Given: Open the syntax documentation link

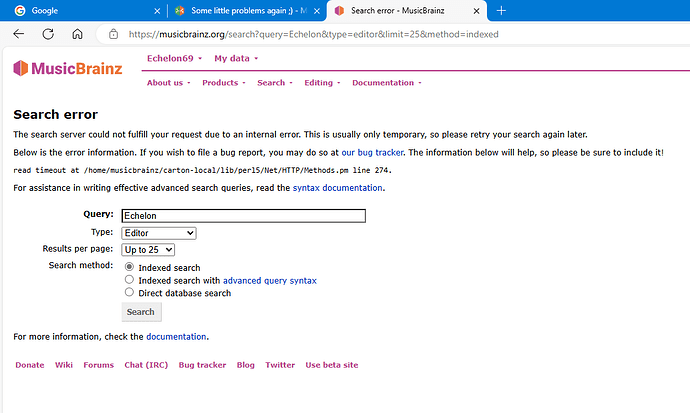Looking at the screenshot, I should coord(338,188).
